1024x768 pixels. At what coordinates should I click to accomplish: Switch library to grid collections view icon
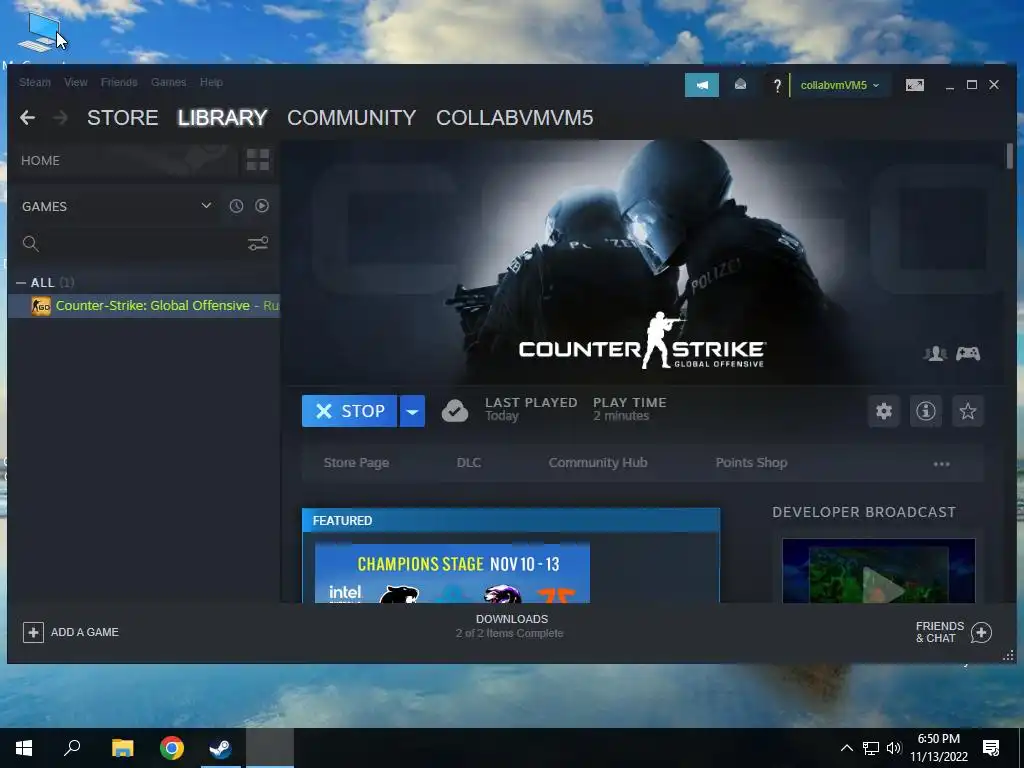click(257, 159)
